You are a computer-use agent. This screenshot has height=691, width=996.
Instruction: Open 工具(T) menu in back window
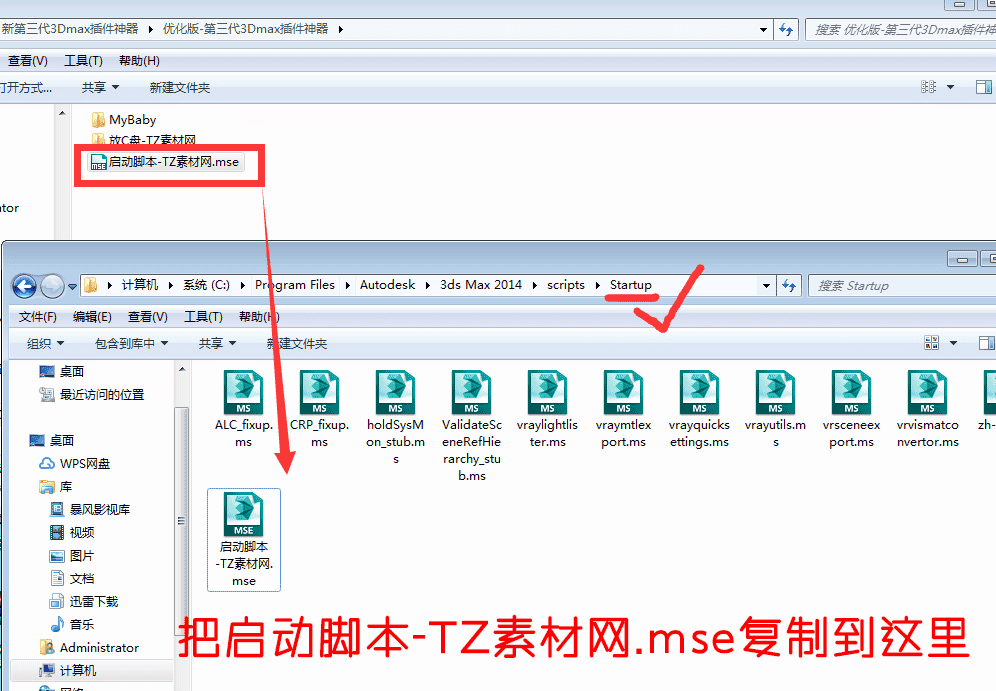[83, 60]
